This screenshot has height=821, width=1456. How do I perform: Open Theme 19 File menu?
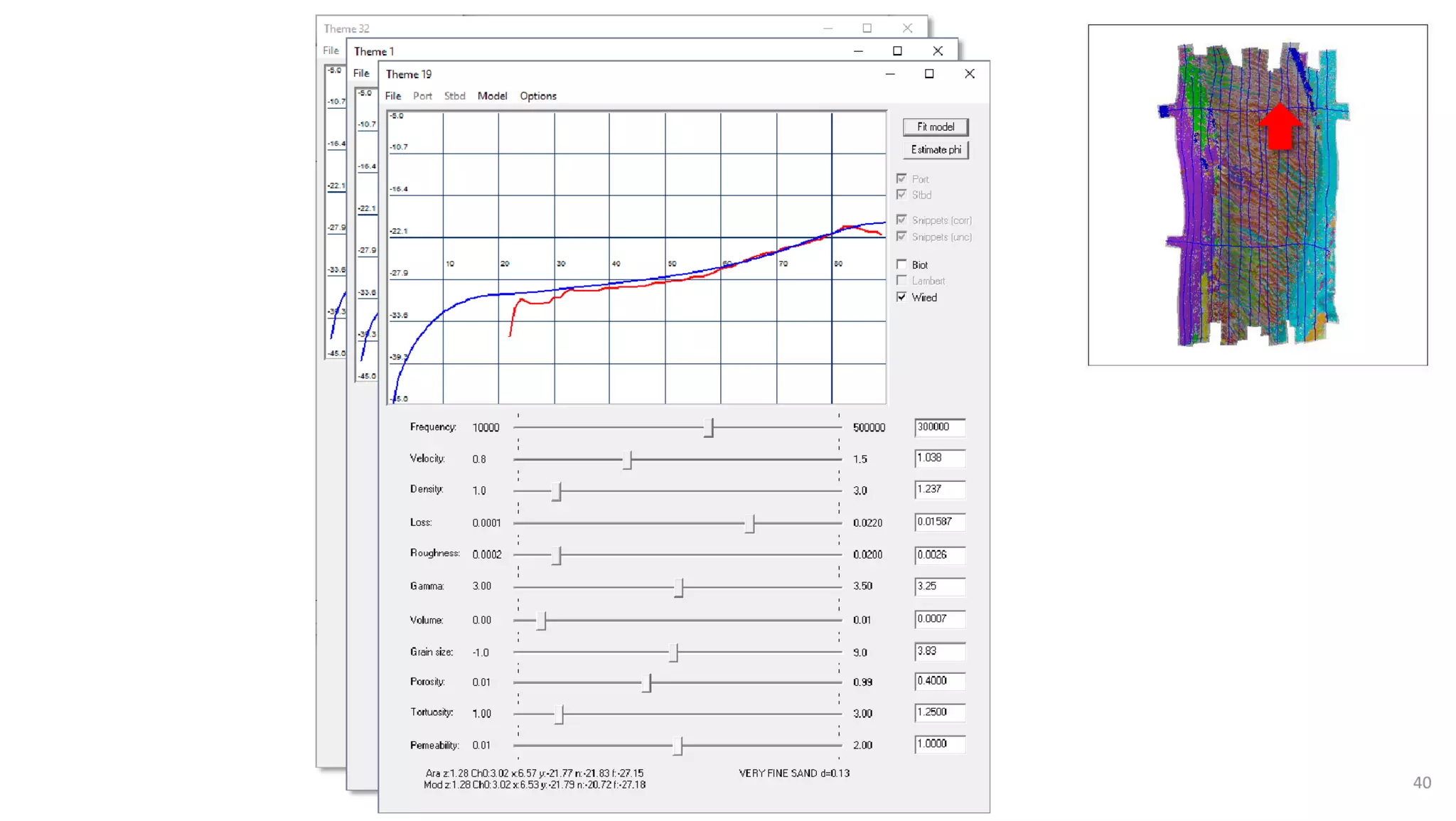(x=392, y=96)
